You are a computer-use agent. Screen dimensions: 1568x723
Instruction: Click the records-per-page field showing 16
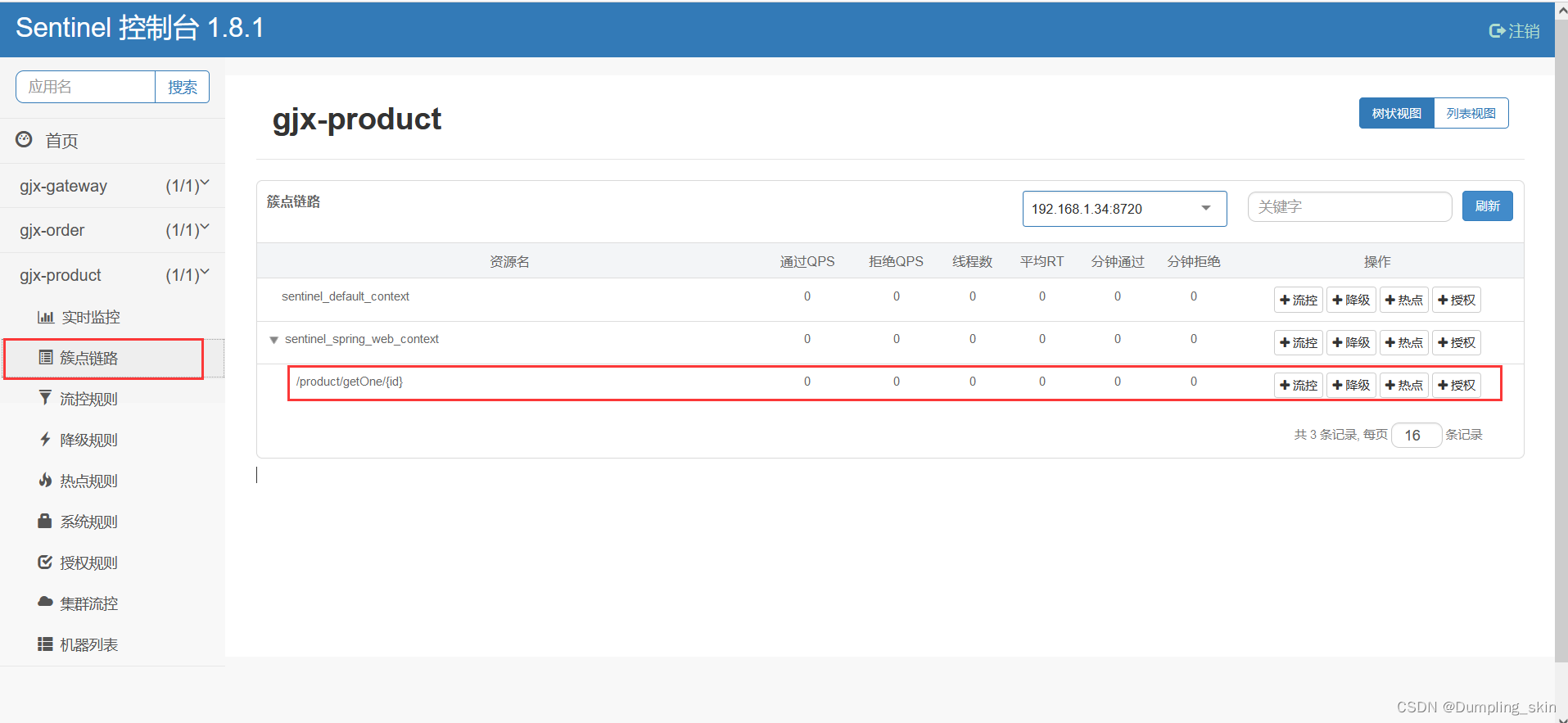pyautogui.click(x=1416, y=435)
